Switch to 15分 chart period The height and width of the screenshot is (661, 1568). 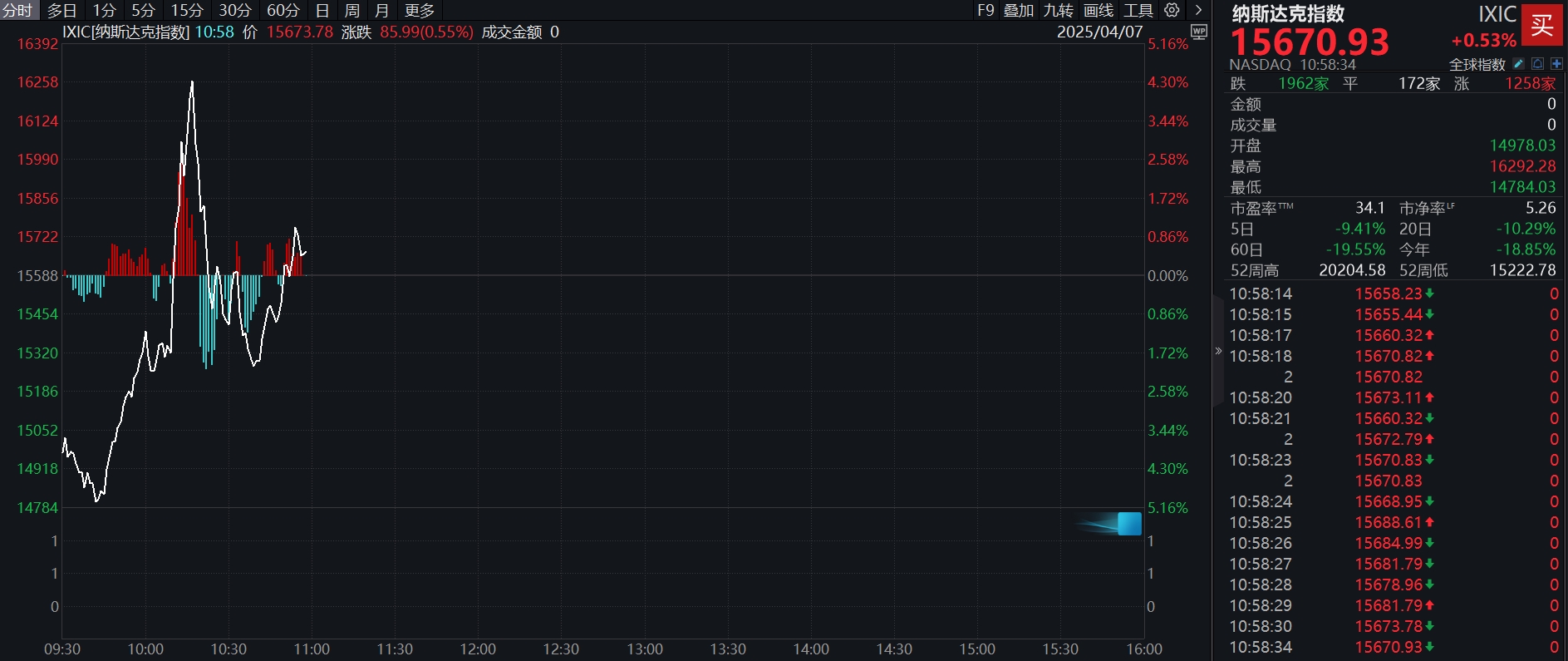pos(187,10)
